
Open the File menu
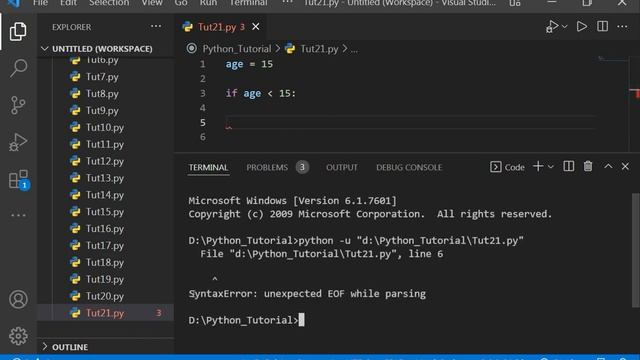click(40, 3)
